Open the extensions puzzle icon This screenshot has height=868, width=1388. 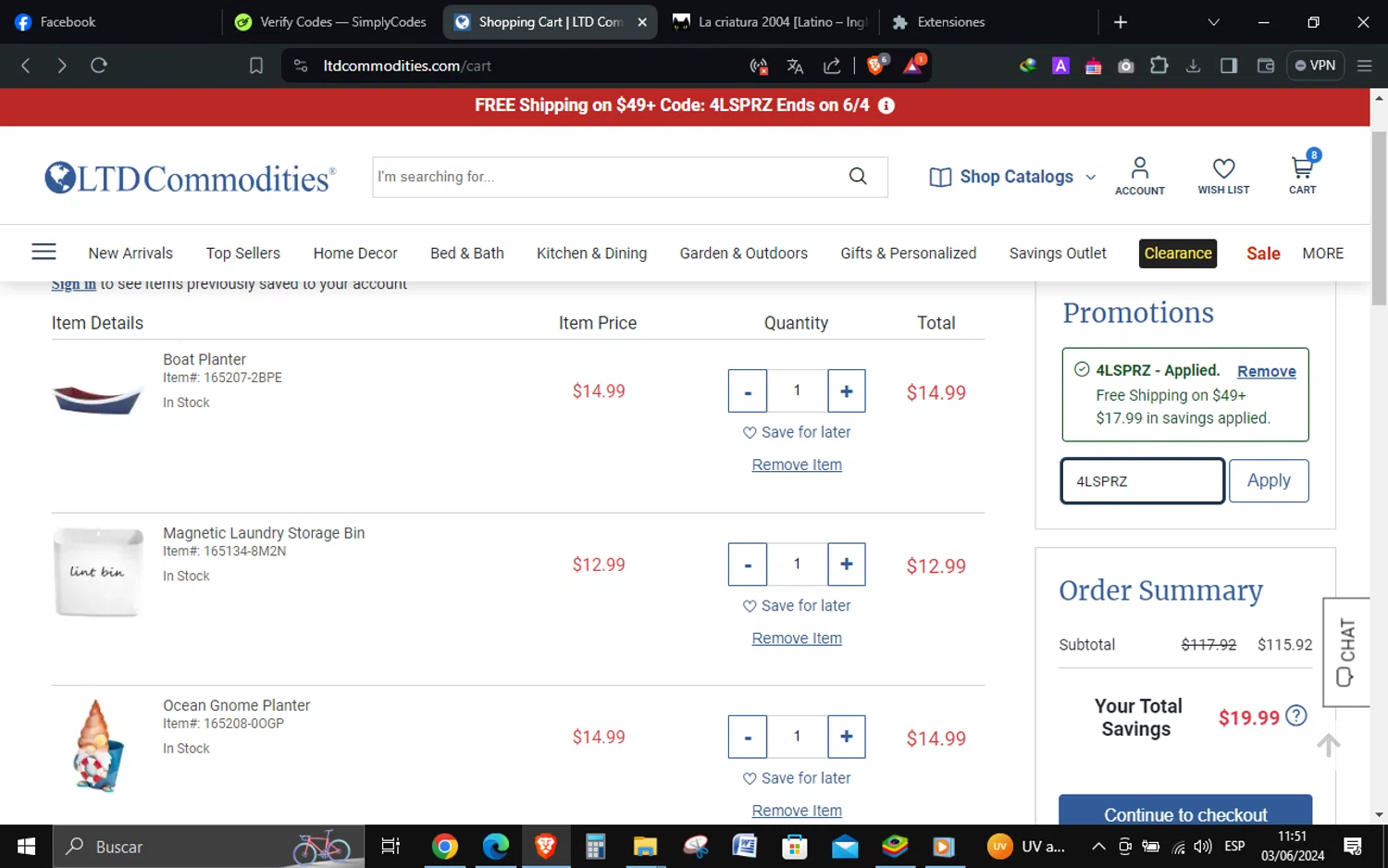1159,66
